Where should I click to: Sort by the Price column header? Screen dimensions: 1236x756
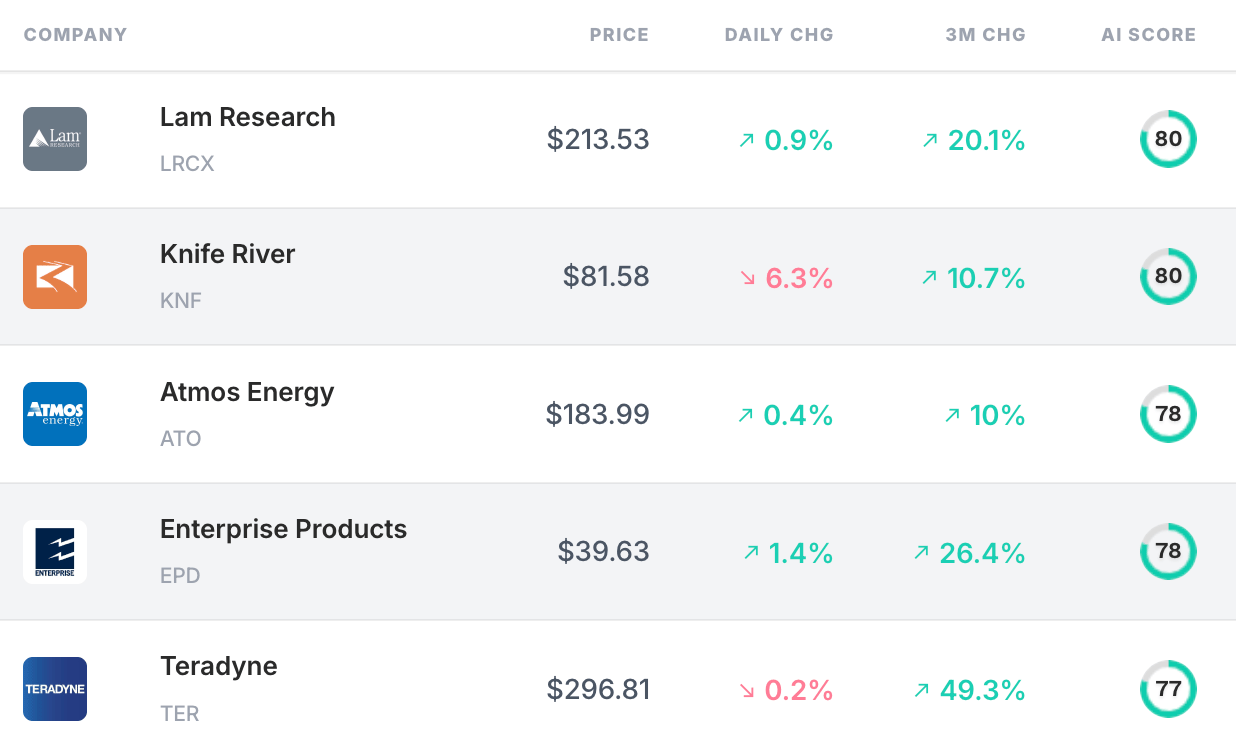tap(619, 35)
